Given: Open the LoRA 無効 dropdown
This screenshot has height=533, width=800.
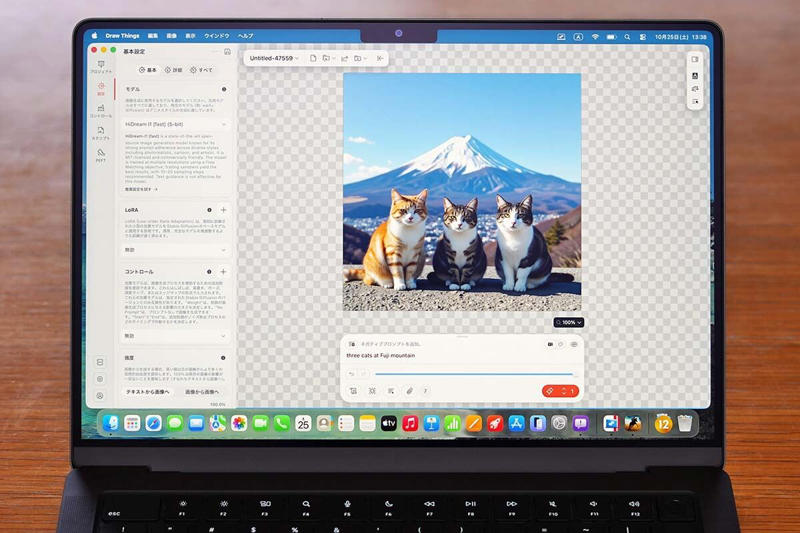Looking at the screenshot, I should pos(174,250).
